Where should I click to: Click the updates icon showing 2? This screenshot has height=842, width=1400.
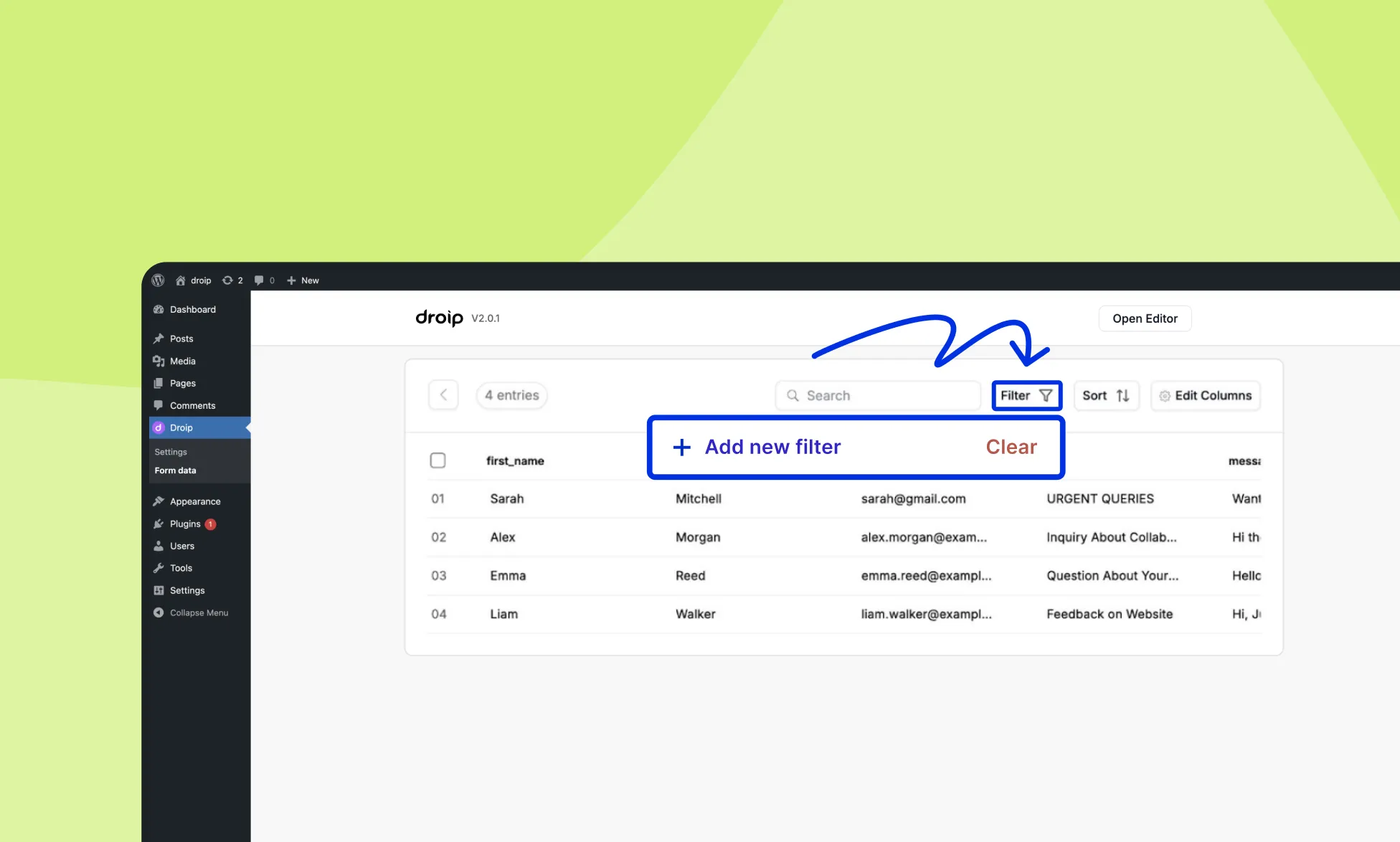pyautogui.click(x=232, y=280)
